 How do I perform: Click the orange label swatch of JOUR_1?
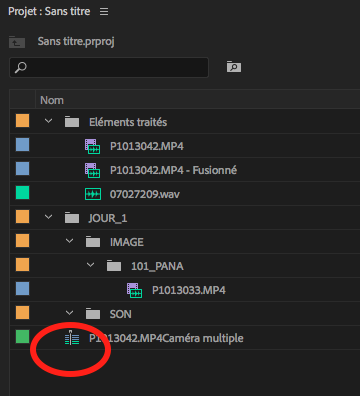[22, 217]
